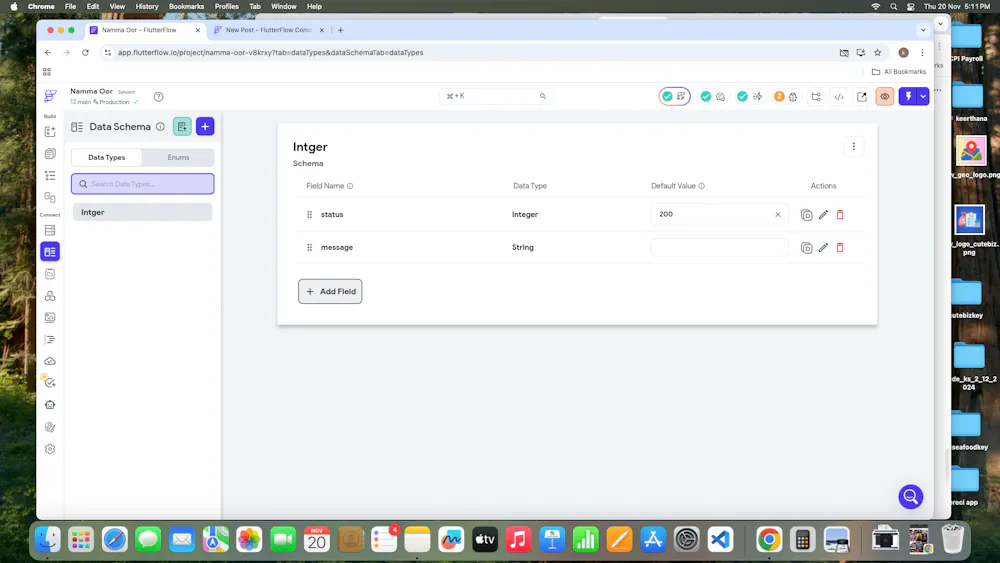Run Test Mode lightning button

(908, 97)
